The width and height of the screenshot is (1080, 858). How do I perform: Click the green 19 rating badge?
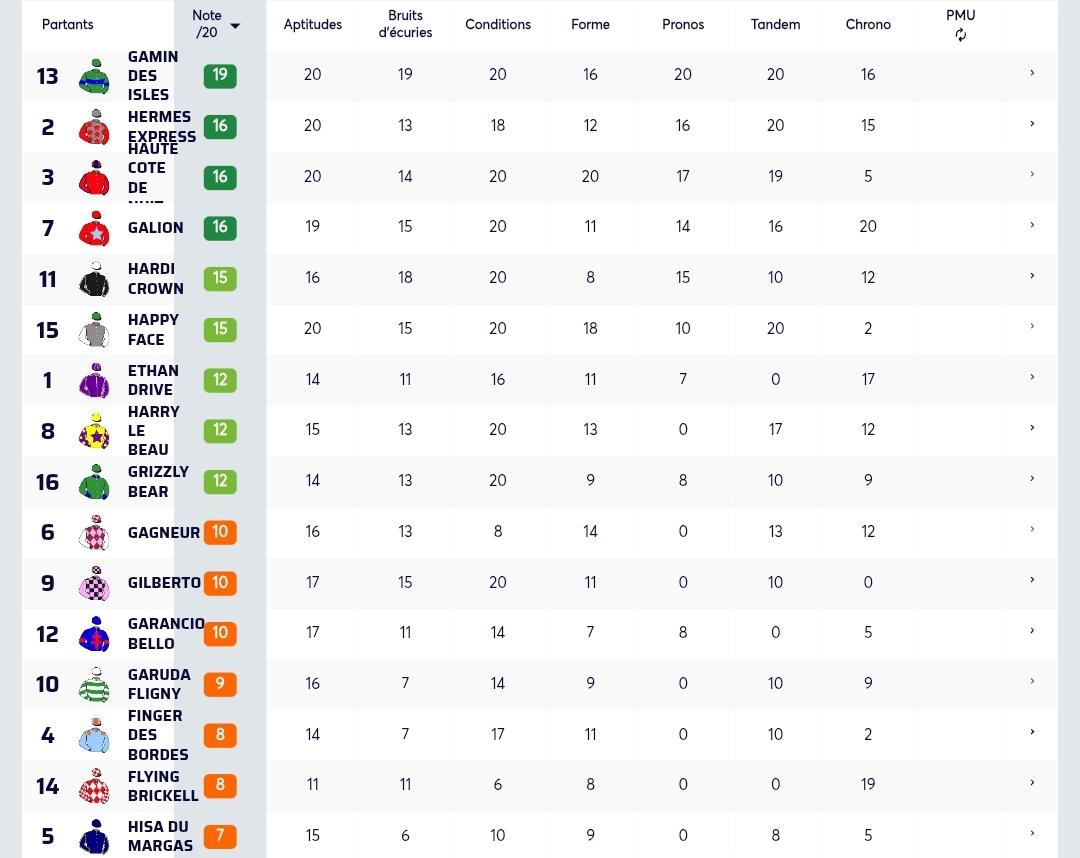coord(220,76)
